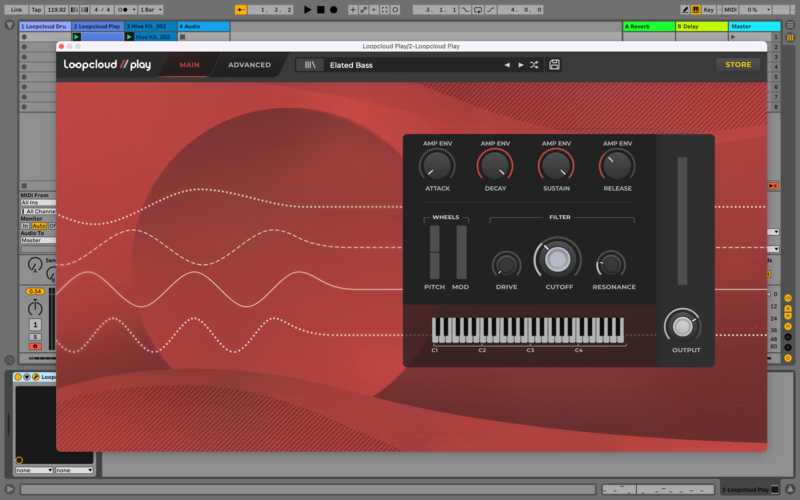Image resolution: width=800 pixels, height=500 pixels.
Task: Click the 4 / 4 time signature field
Action: tap(102, 10)
